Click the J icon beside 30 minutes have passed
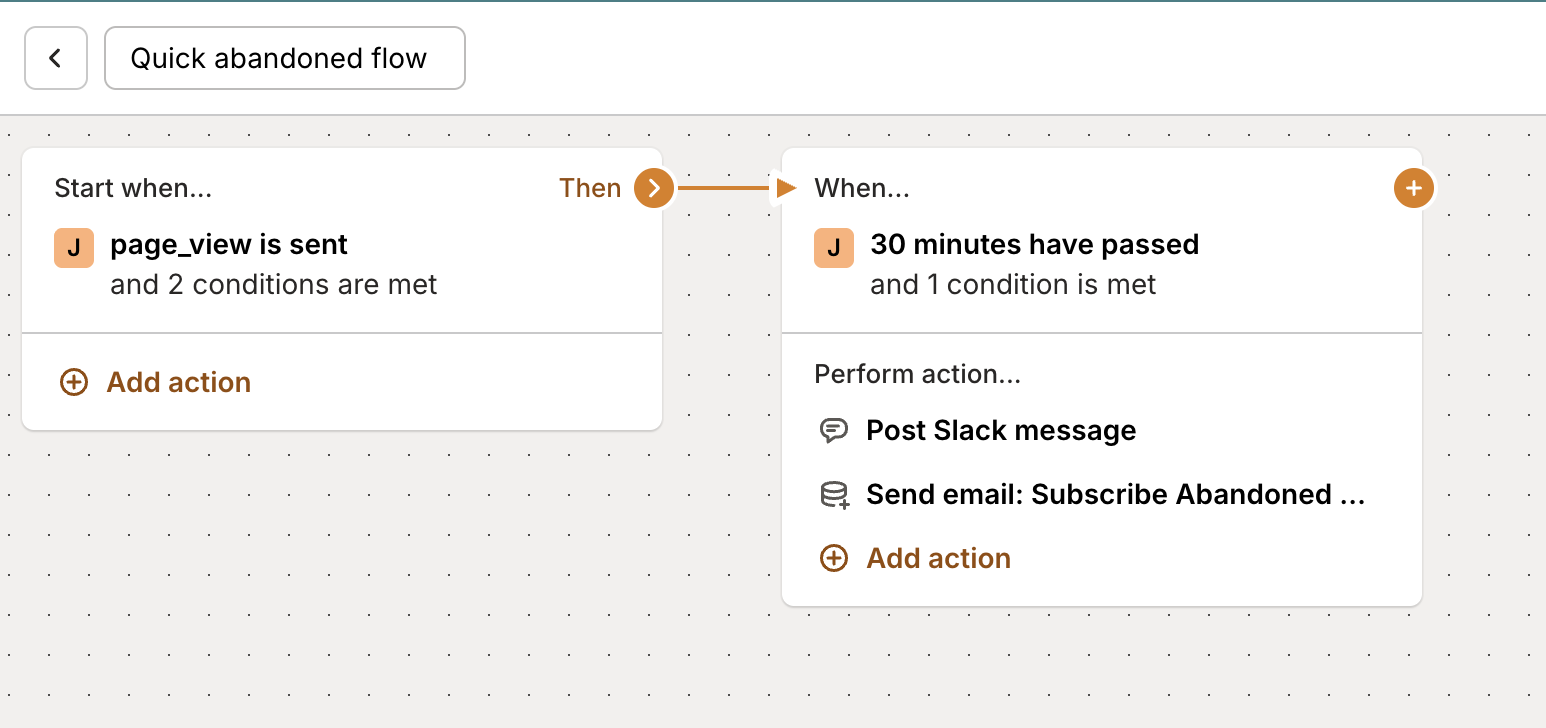Screen dimensions: 1546x728 (x=833, y=248)
